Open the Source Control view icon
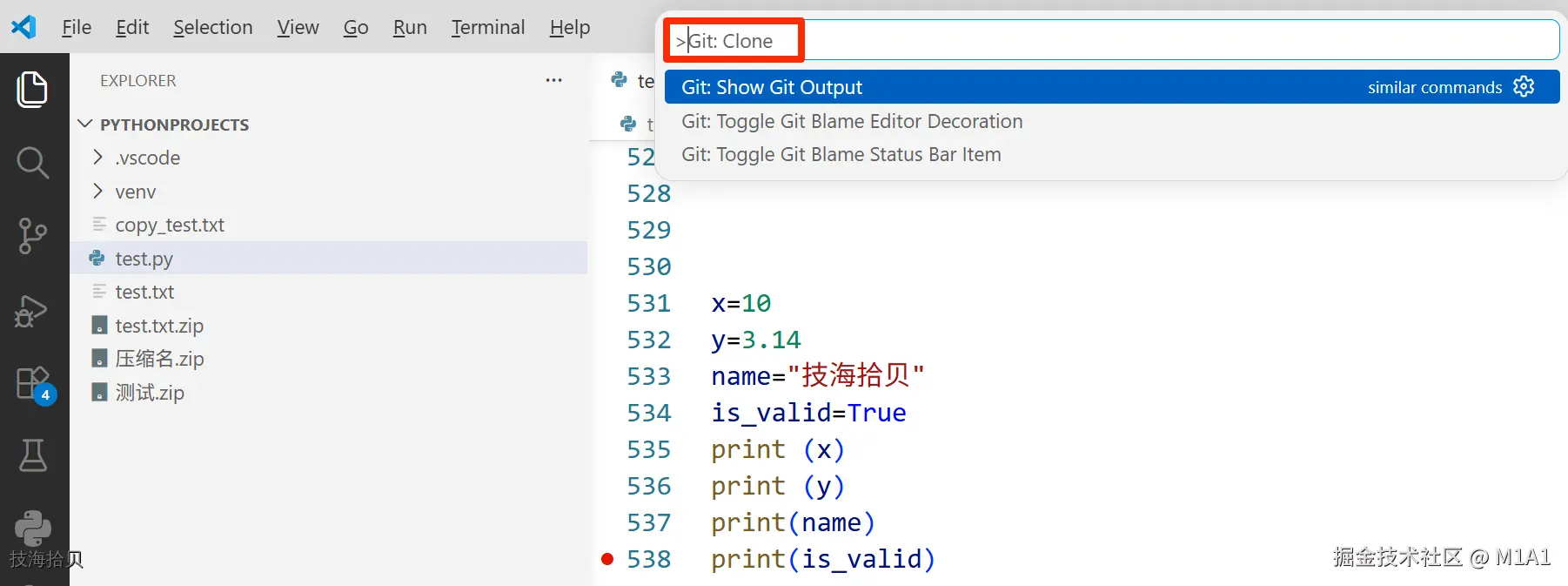The width and height of the screenshot is (1568, 586). click(x=33, y=236)
